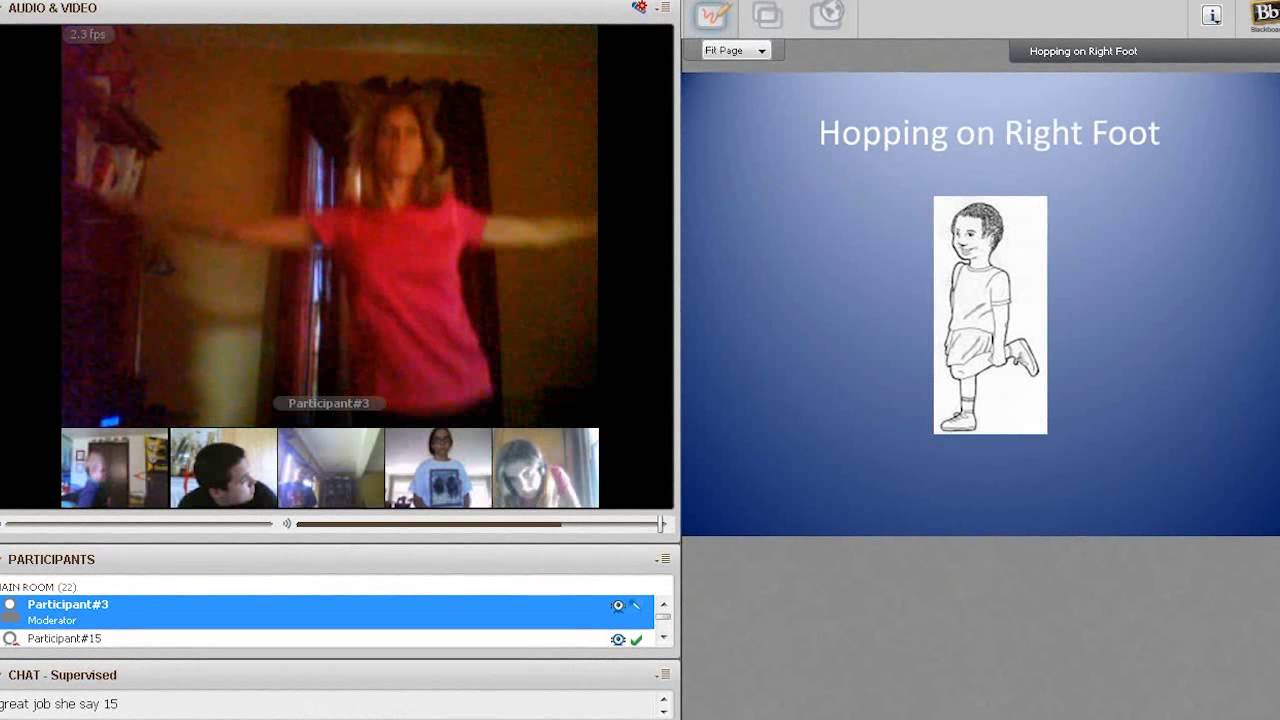Click the Moderator label under Participant#3

pyautogui.click(x=52, y=620)
